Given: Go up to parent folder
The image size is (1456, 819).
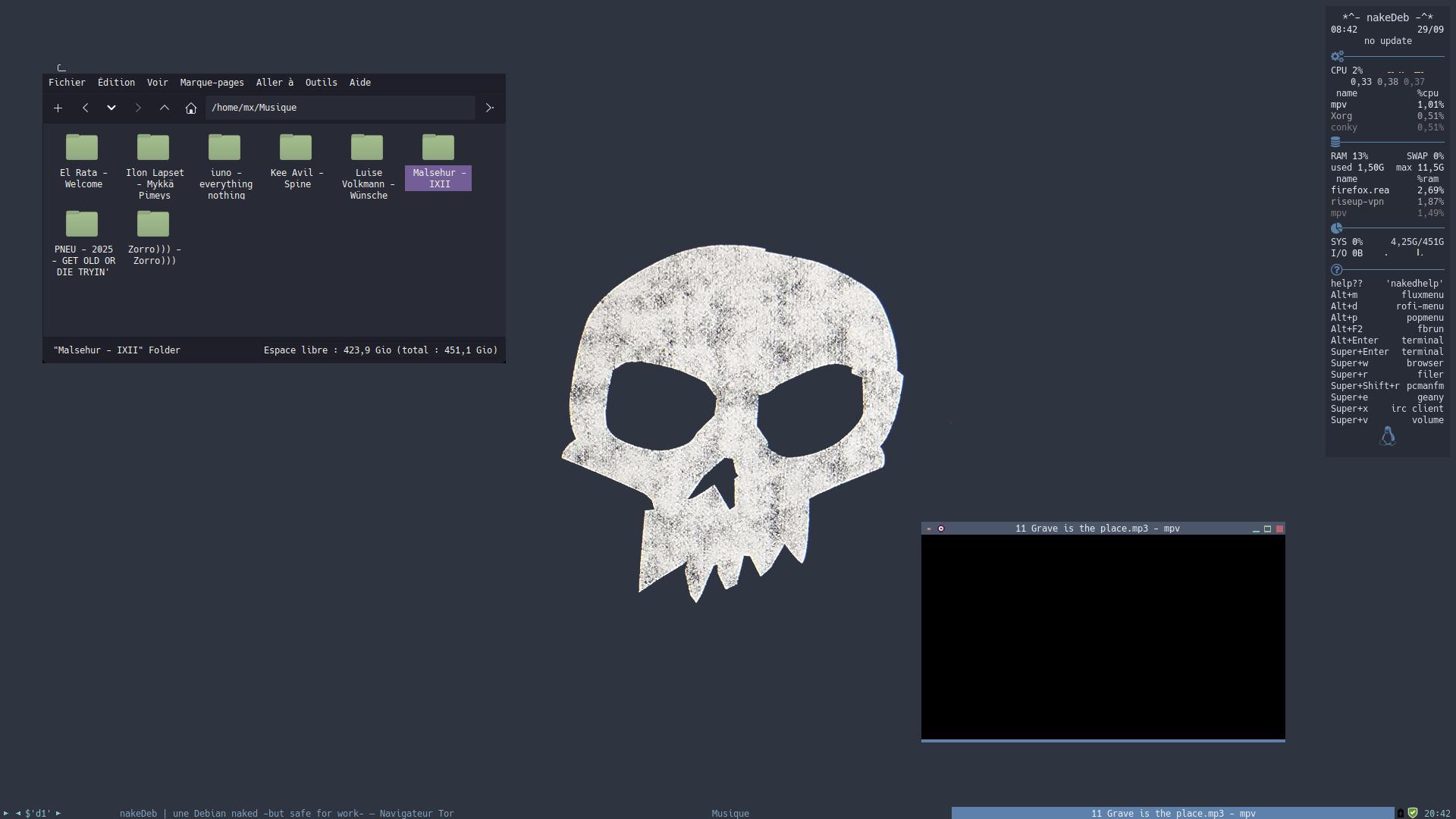Looking at the screenshot, I should click(165, 108).
